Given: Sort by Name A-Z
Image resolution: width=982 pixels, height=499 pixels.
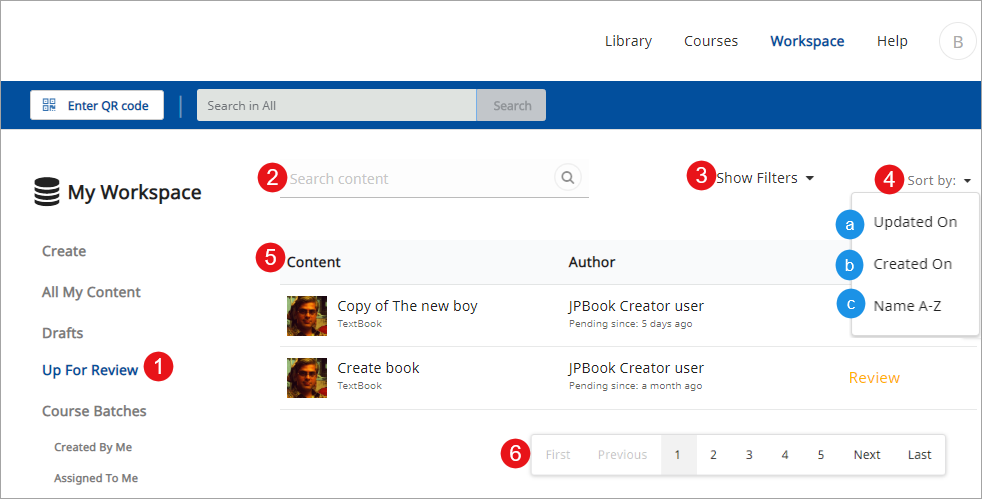Looking at the screenshot, I should pyautogui.click(x=907, y=306).
